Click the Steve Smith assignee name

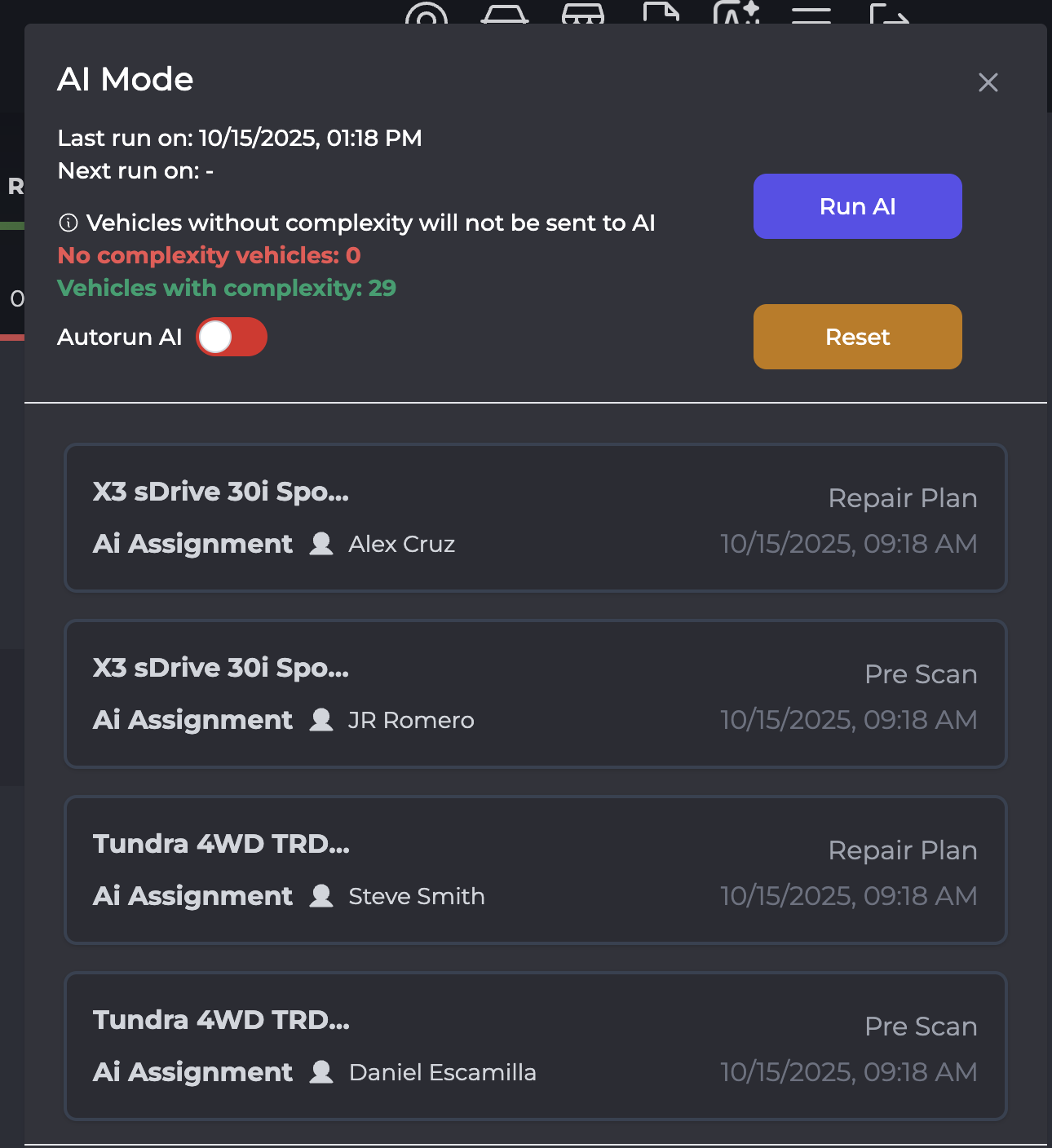(416, 897)
